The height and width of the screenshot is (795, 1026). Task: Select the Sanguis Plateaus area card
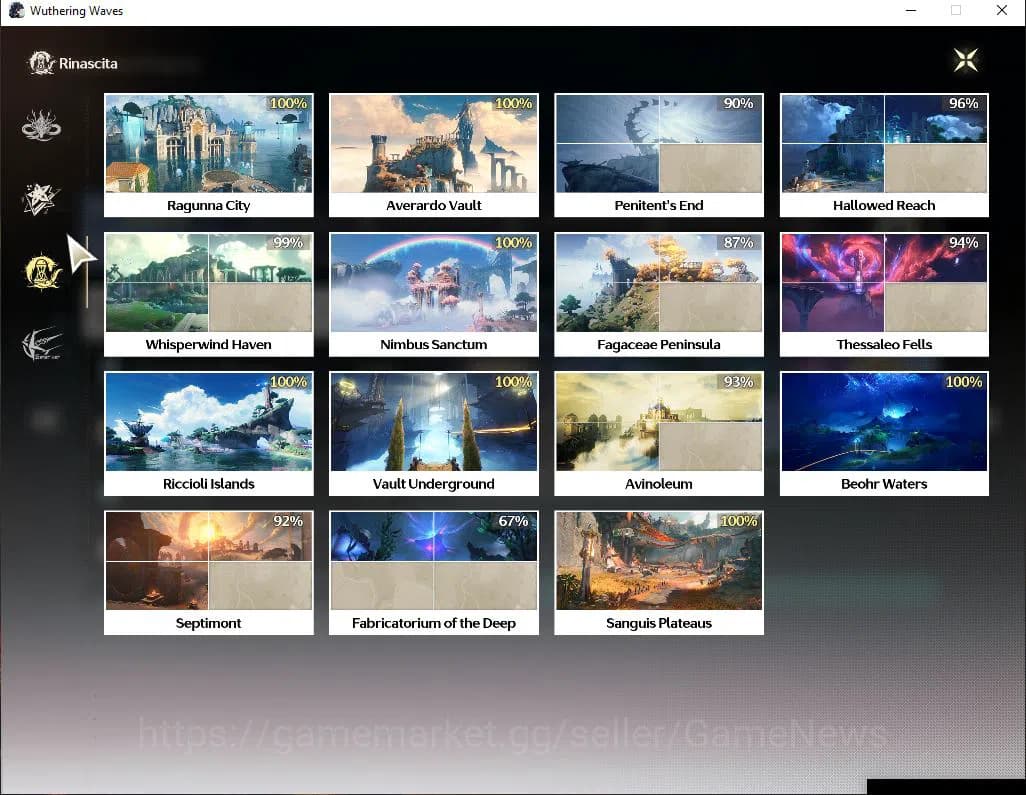(659, 572)
